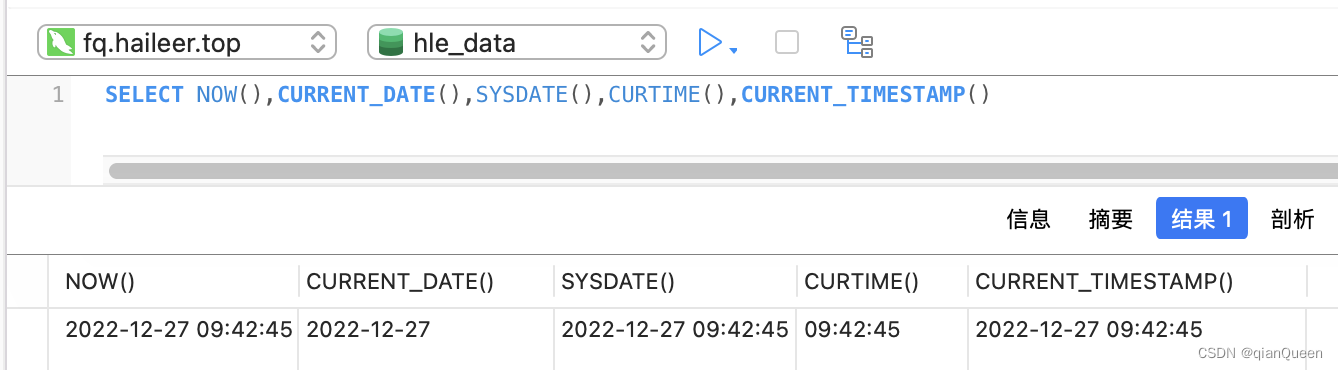Open the fq.haileer.top connection dropdown
1338x370 pixels.
(187, 43)
